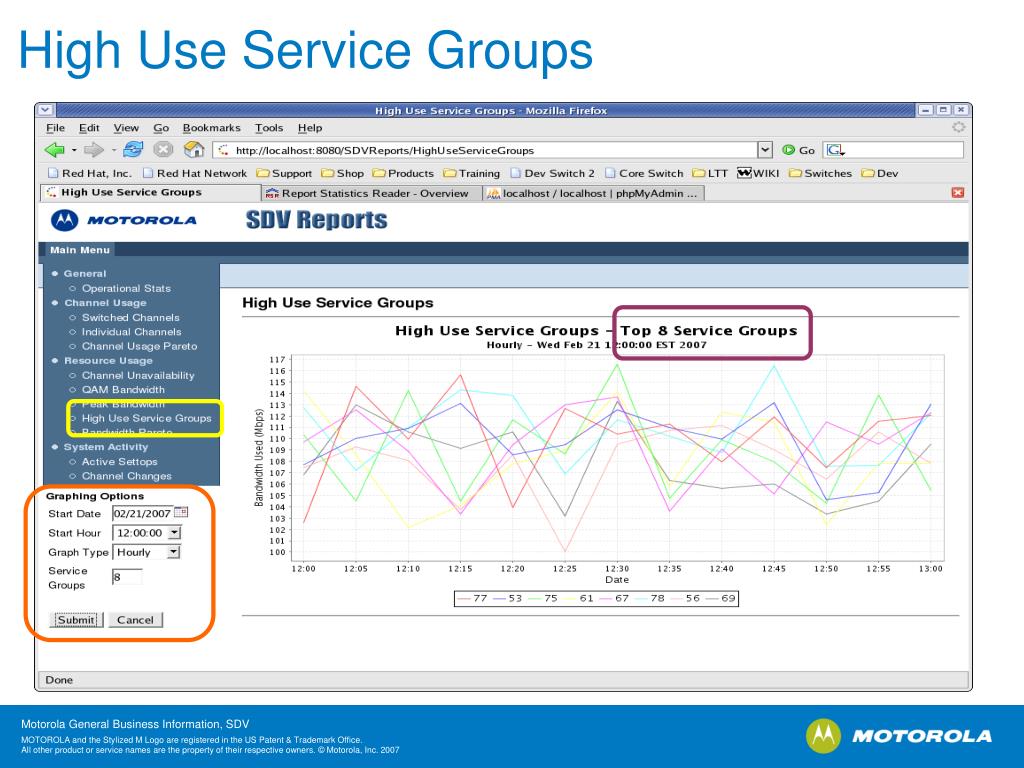Open the Dev bookmarks folder
This screenshot has height=768, width=1024.
pos(880,173)
